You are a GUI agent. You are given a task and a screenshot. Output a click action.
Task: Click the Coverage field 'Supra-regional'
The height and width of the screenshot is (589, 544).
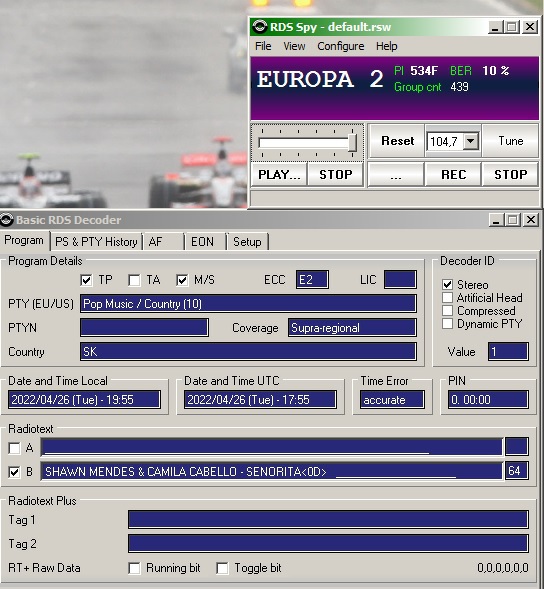coord(352,328)
